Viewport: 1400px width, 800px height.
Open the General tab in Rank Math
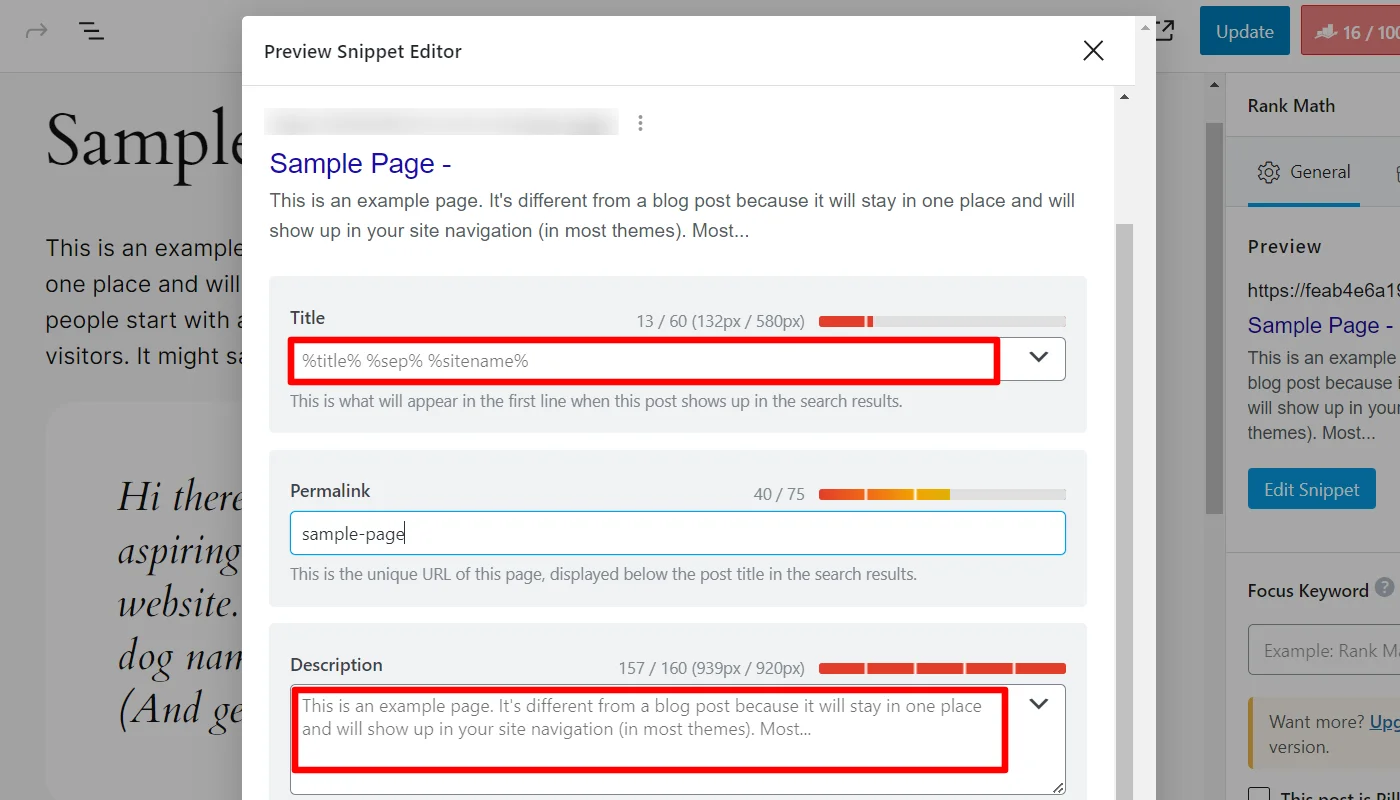click(1304, 172)
